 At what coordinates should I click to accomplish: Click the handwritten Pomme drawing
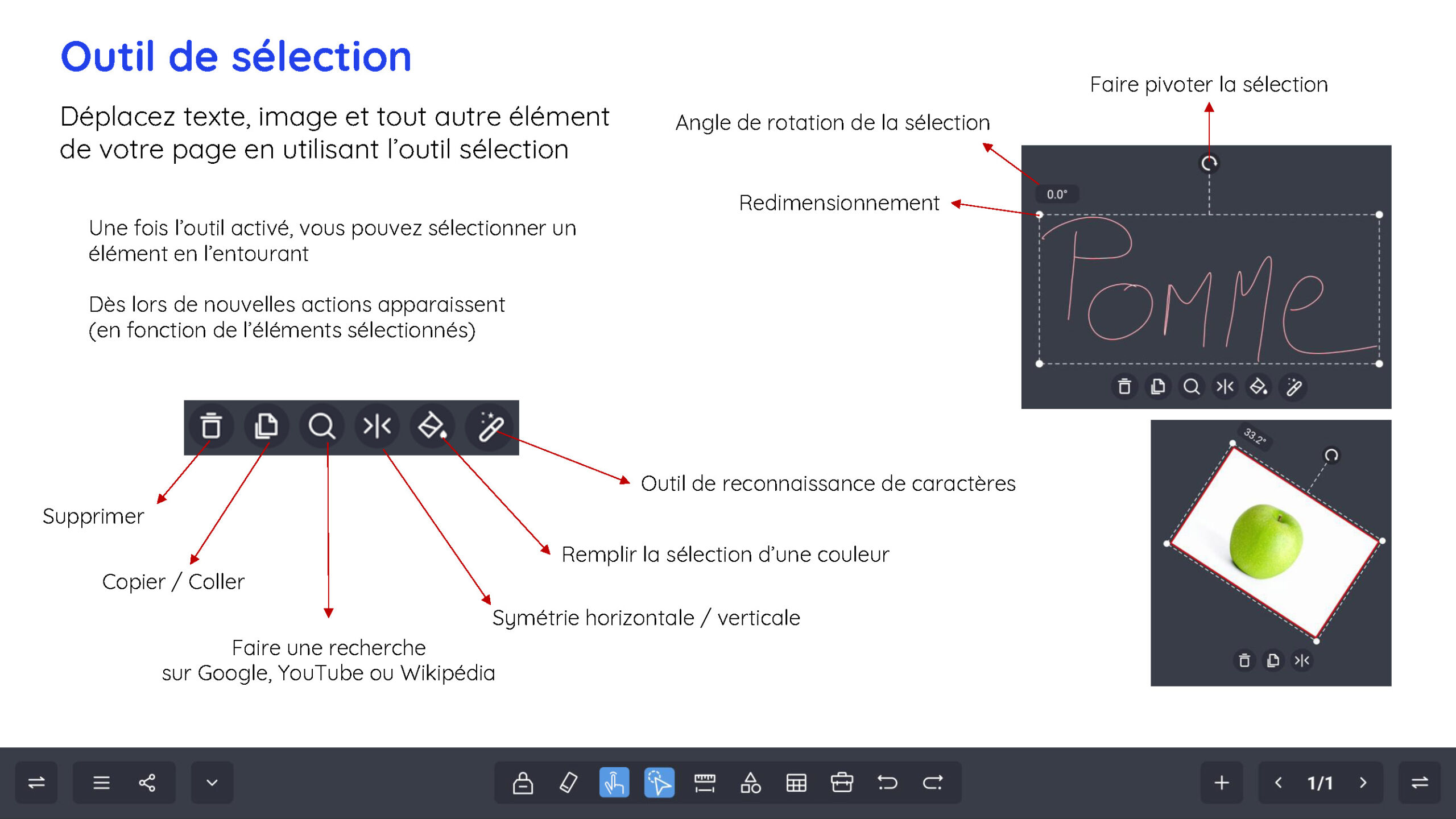[x=1209, y=289]
